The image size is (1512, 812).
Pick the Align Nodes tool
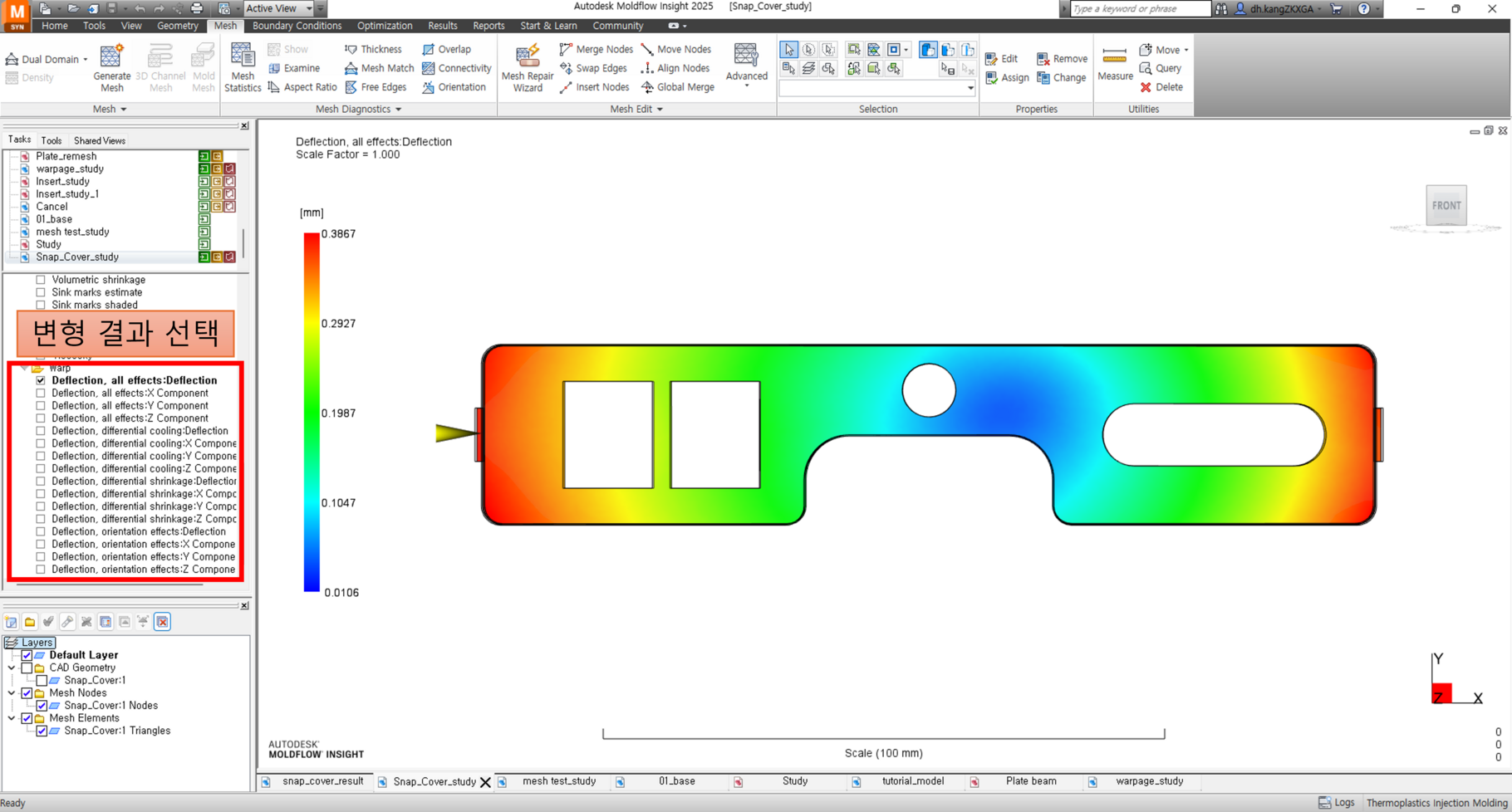[675, 68]
